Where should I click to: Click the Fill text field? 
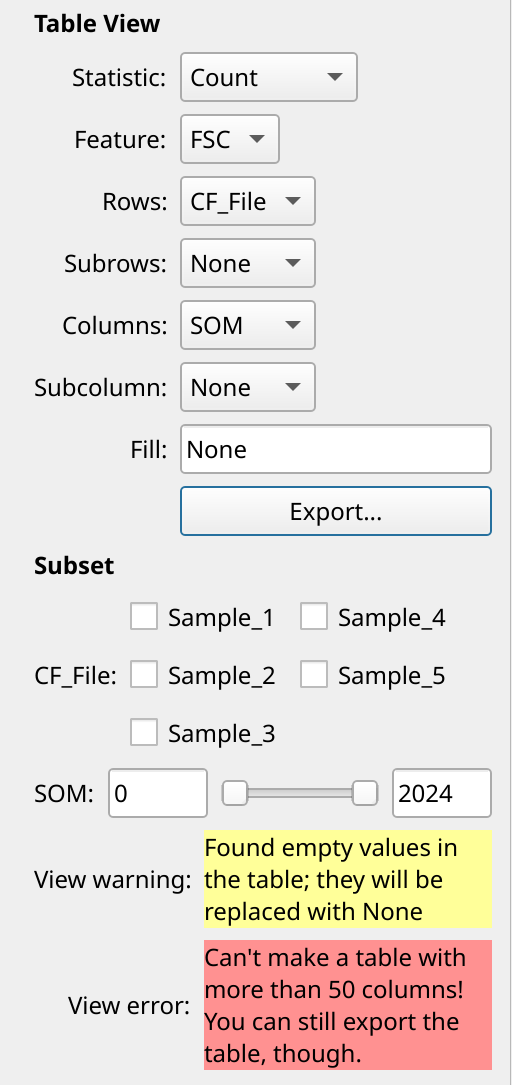tap(336, 449)
